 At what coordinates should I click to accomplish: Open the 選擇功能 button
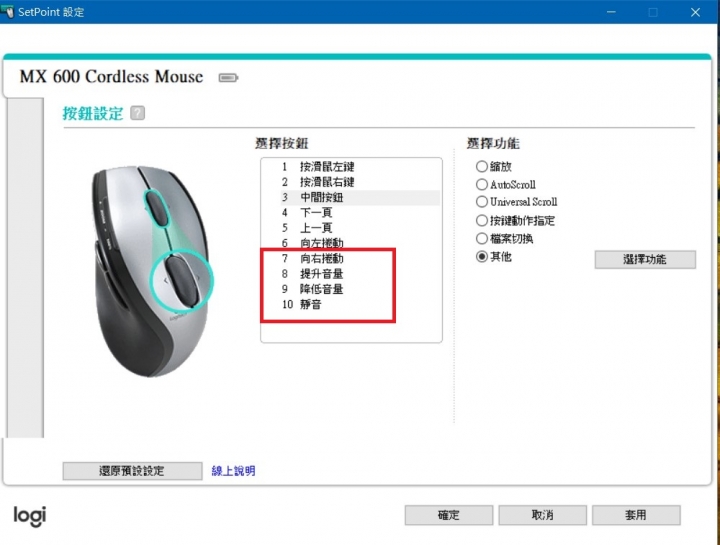coord(645,259)
